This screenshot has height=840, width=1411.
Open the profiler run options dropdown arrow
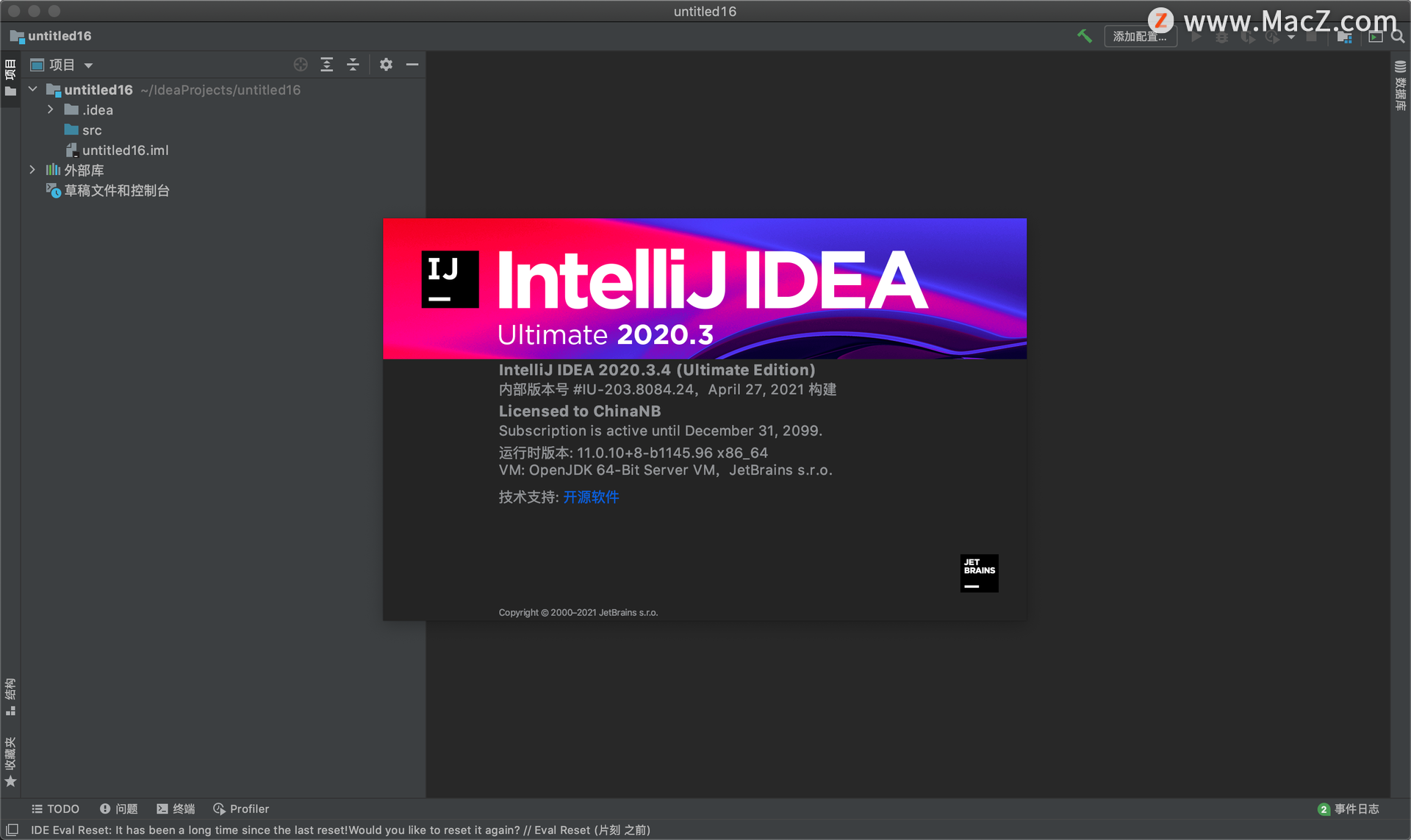coord(1291,37)
